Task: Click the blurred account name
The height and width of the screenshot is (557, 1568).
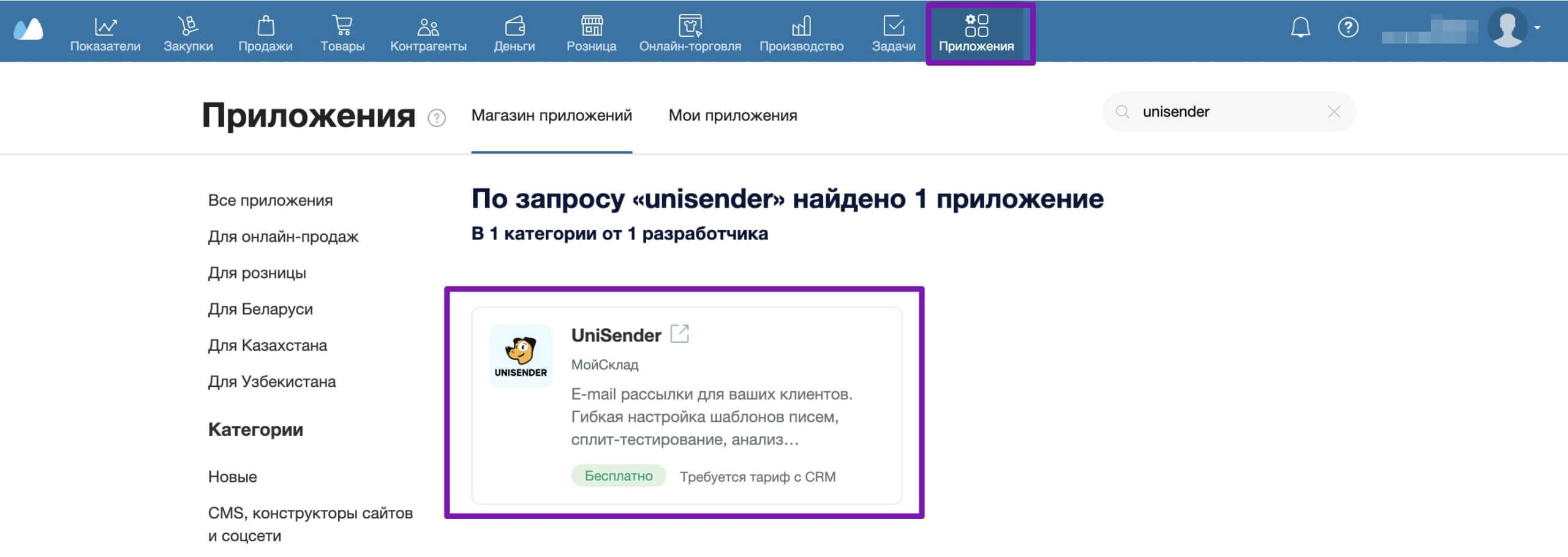Action: point(1430,31)
